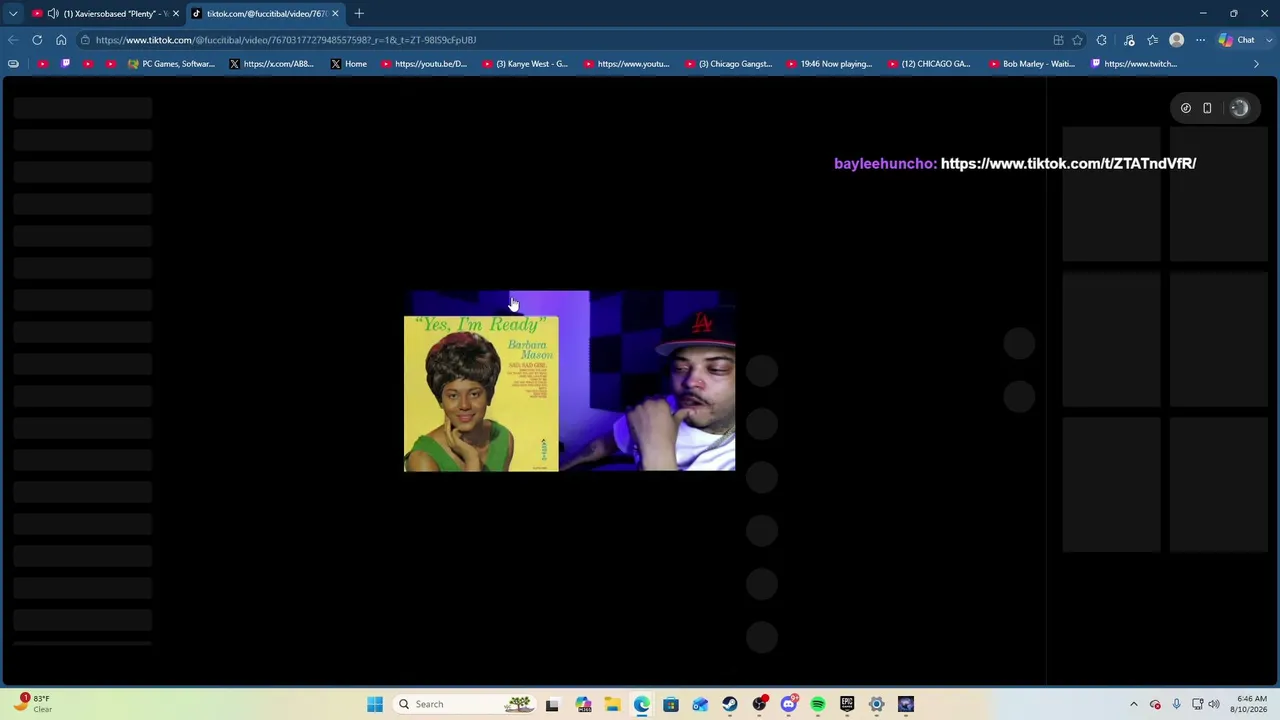Open the 'PC Games, Softwar...' bookmark
This screenshot has width=1280, height=720.
click(171, 64)
